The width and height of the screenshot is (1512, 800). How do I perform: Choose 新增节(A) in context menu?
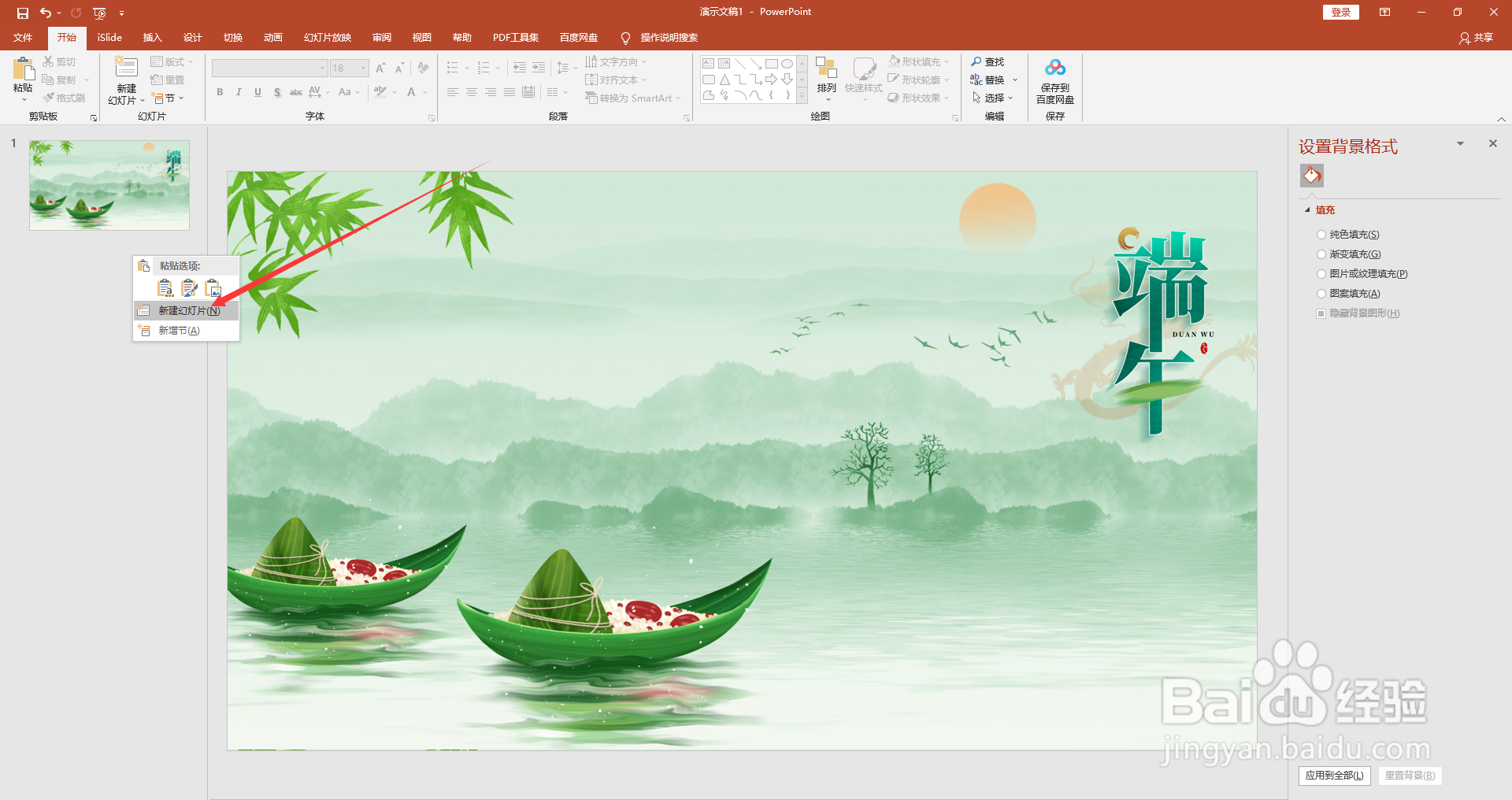(187, 331)
